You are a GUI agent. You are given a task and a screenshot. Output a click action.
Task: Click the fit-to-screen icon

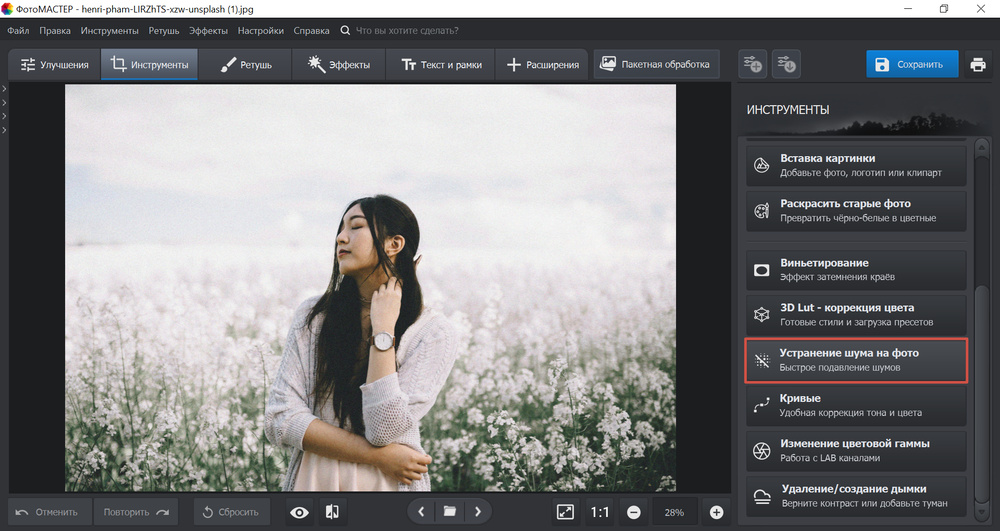[565, 512]
